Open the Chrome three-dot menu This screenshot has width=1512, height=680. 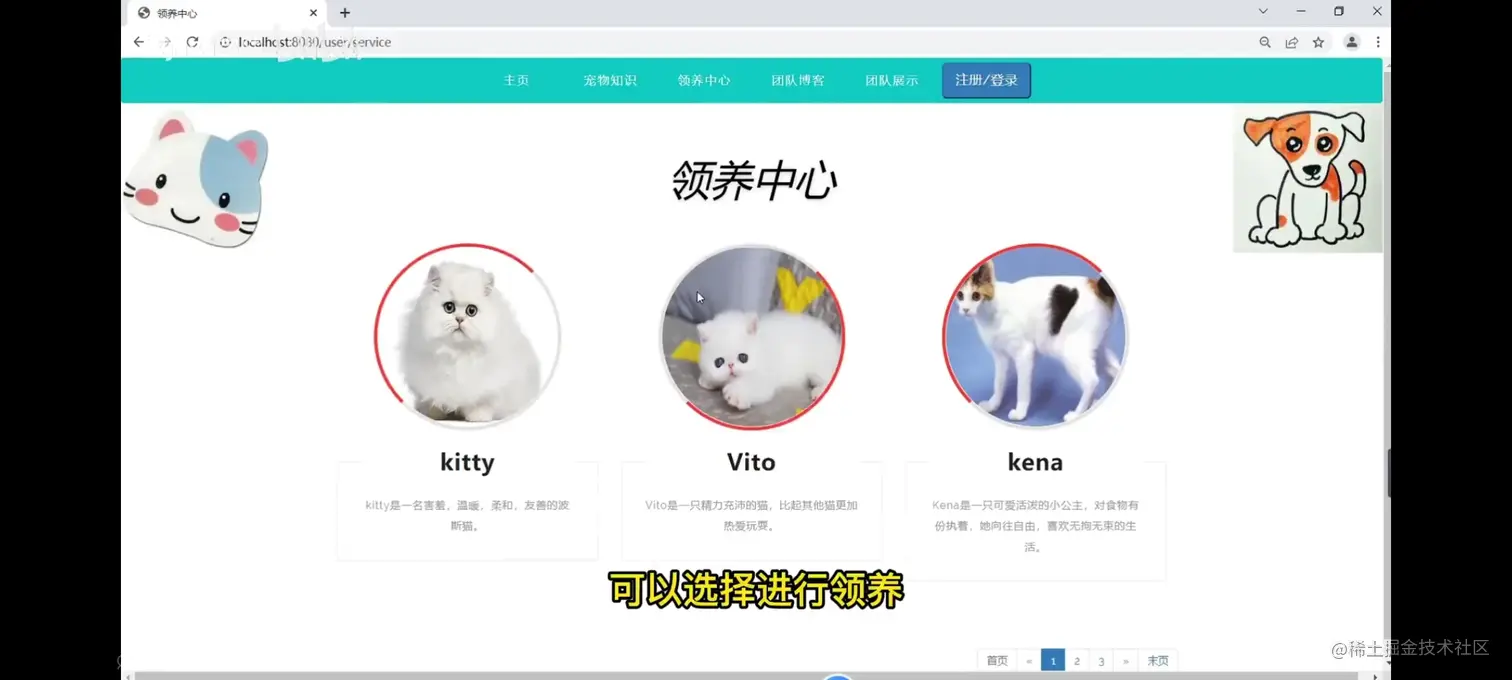(1378, 42)
